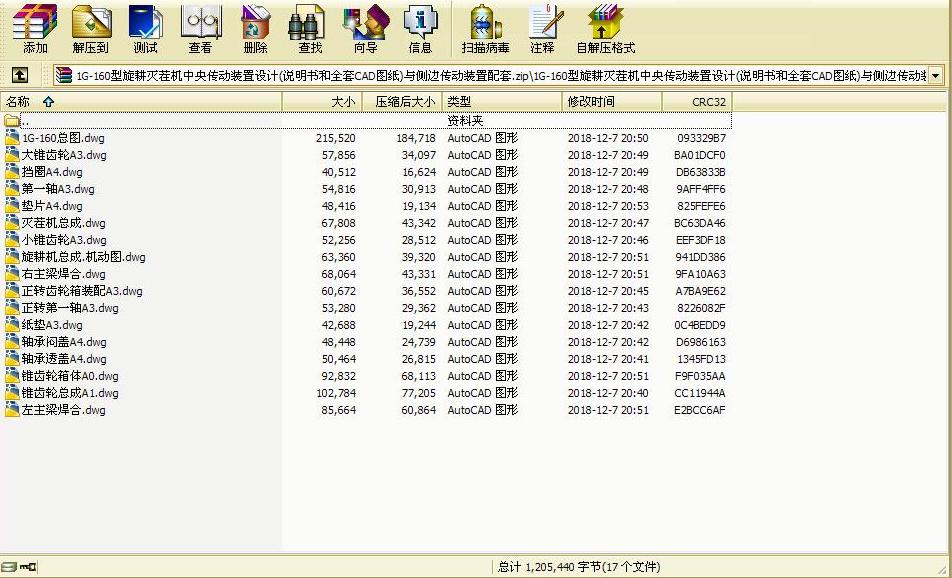Click the 删除 (Delete) toolbar icon

(254, 27)
